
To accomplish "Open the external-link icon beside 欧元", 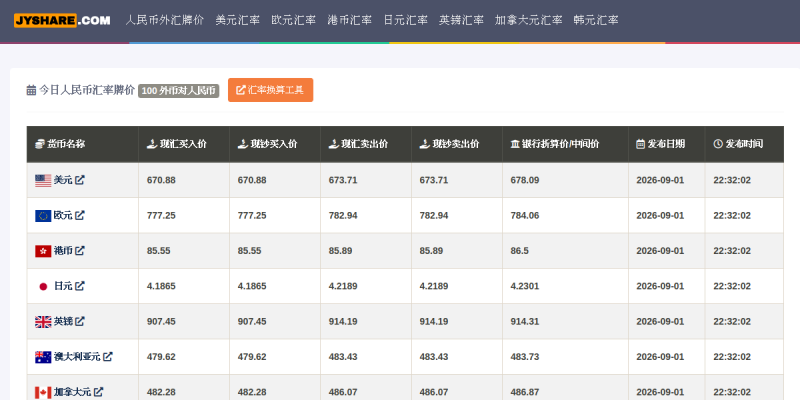I will 80,215.
